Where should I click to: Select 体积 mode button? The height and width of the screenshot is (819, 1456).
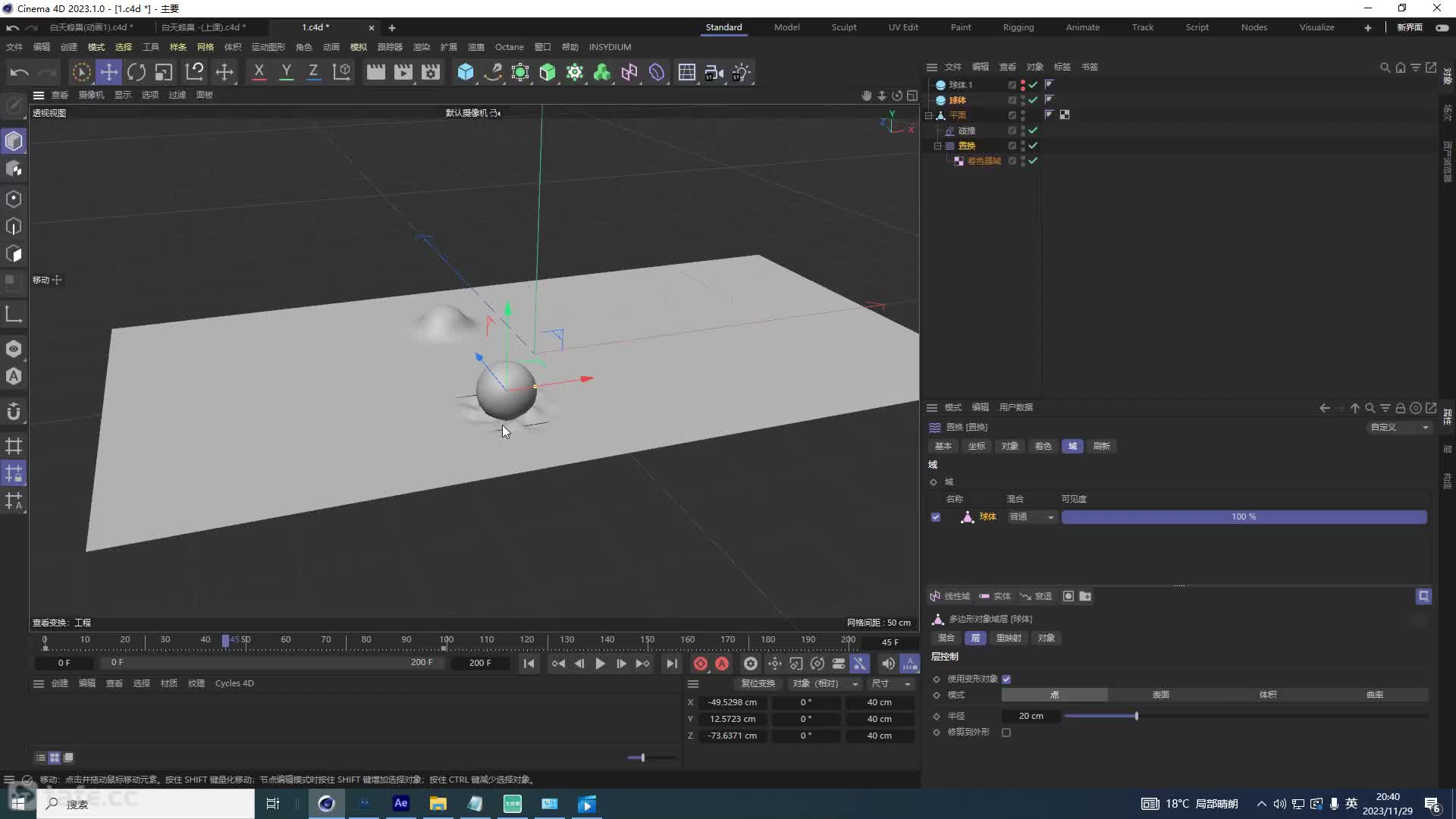(1267, 695)
